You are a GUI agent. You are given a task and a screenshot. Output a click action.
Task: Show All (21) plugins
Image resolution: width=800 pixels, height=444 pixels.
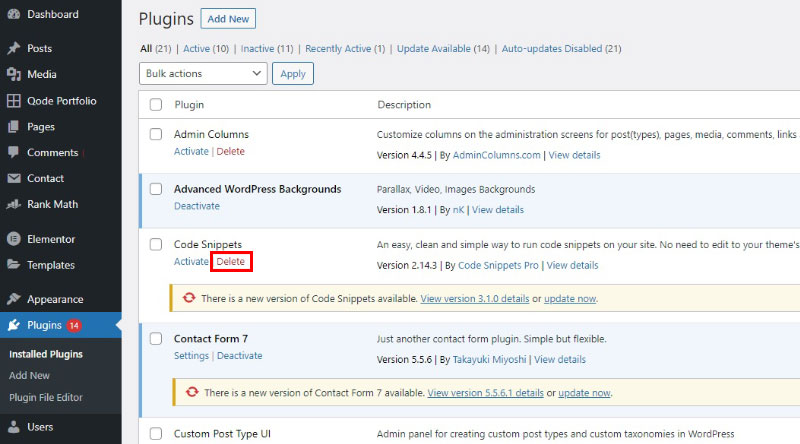(x=156, y=48)
